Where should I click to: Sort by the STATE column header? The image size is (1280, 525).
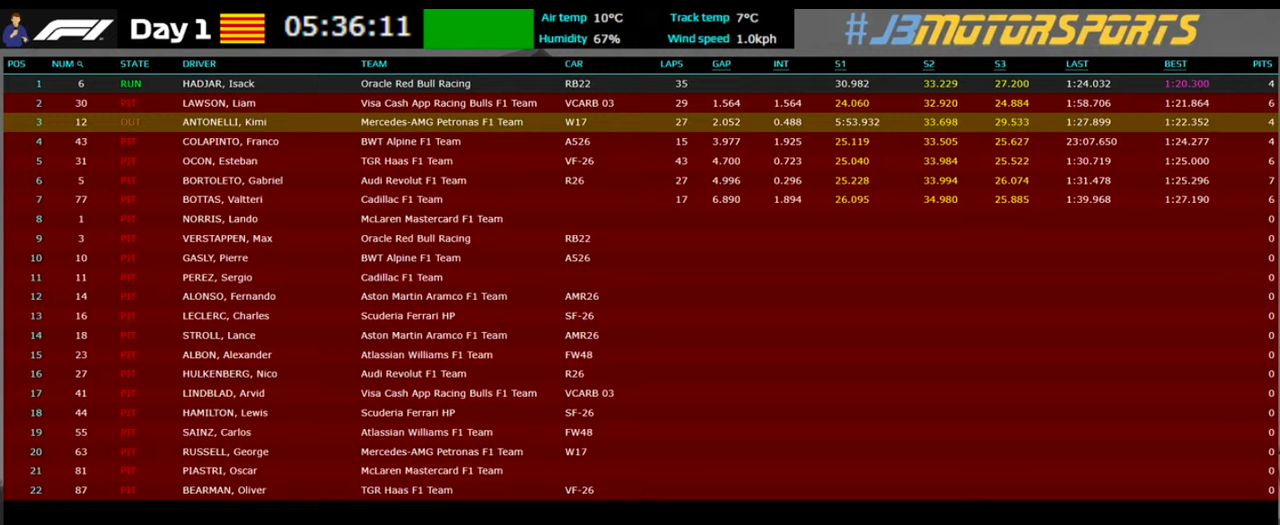coord(134,64)
